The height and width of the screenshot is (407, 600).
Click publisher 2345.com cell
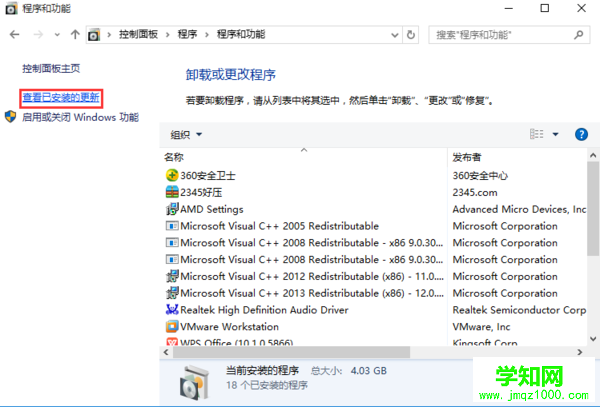point(475,192)
